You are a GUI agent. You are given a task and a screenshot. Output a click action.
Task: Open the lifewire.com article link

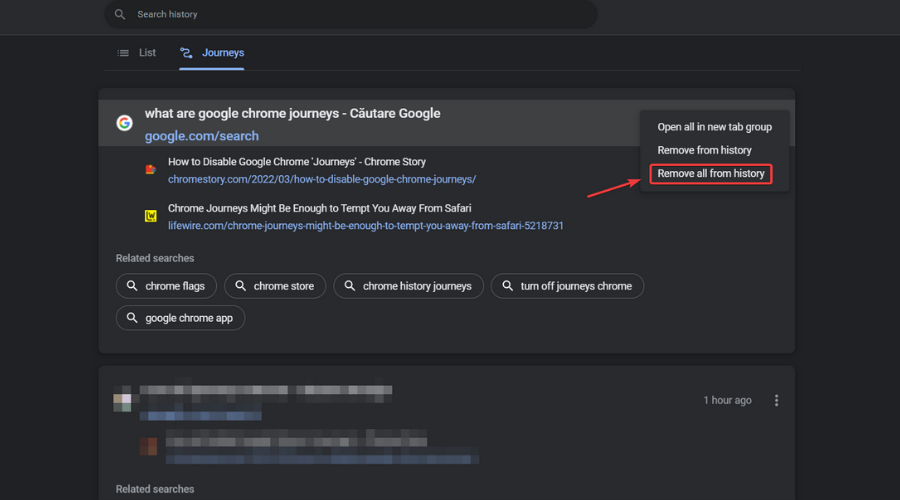coord(366,226)
